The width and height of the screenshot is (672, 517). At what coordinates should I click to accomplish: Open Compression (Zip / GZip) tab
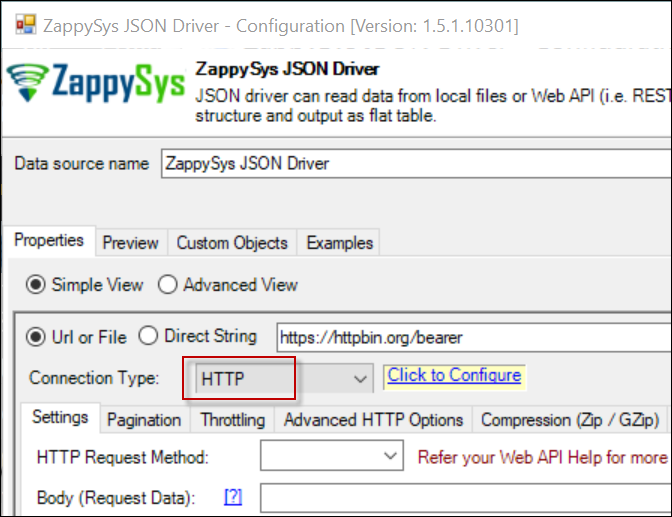[570, 420]
